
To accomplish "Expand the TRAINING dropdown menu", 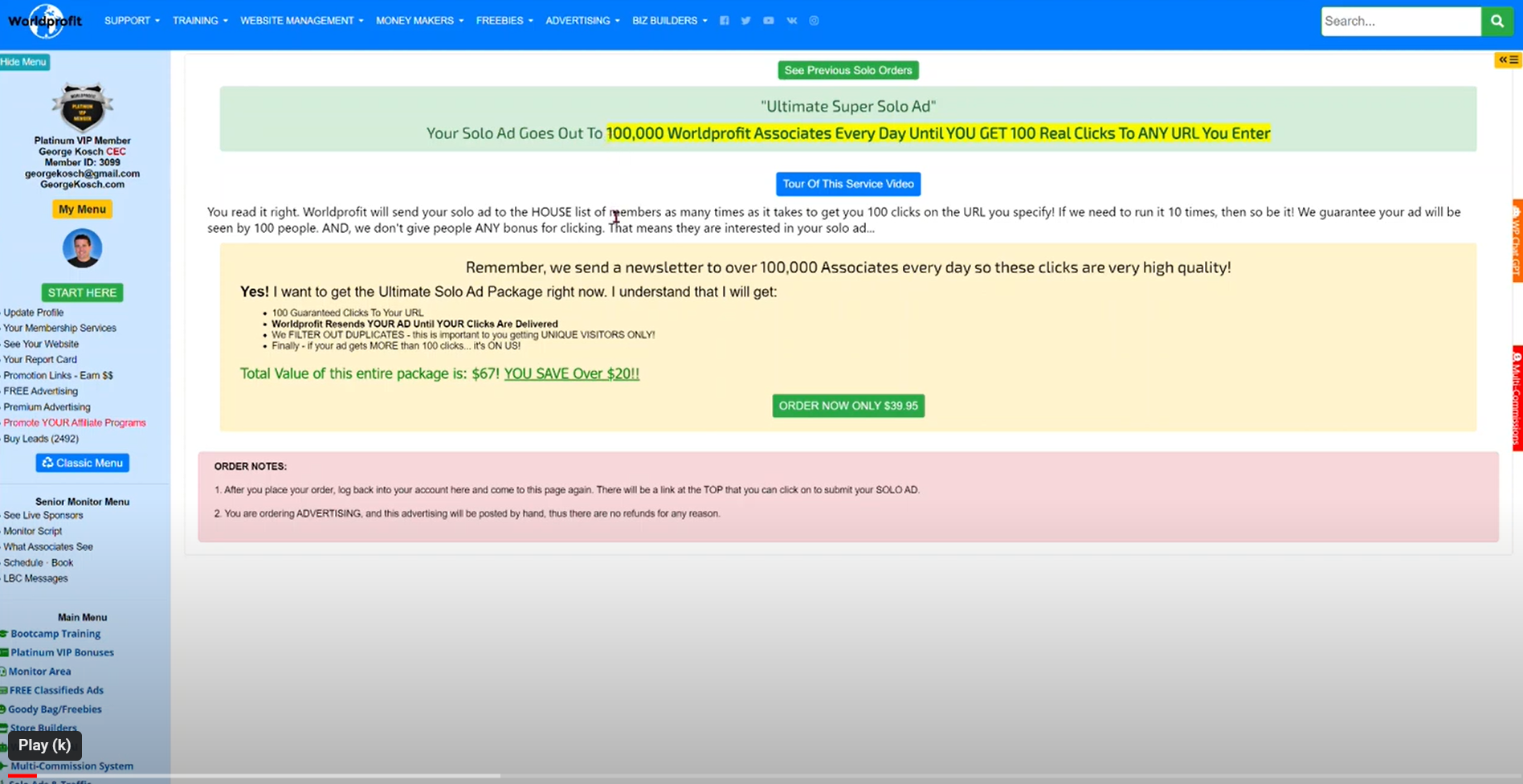I will pyautogui.click(x=200, y=21).
